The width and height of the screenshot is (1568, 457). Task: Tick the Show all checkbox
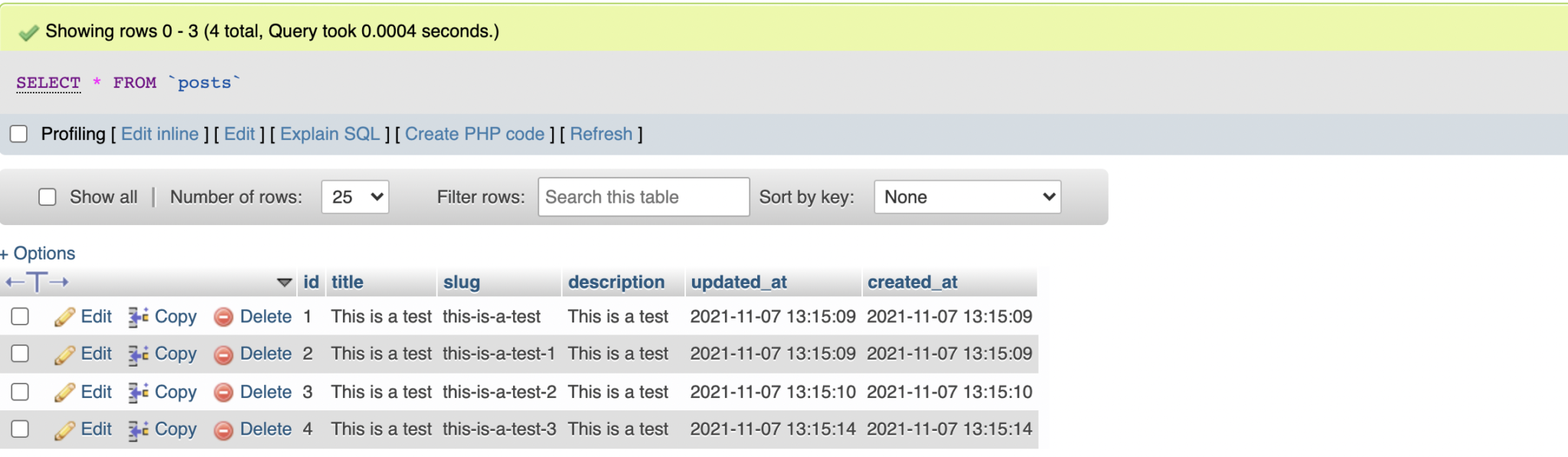pos(47,197)
